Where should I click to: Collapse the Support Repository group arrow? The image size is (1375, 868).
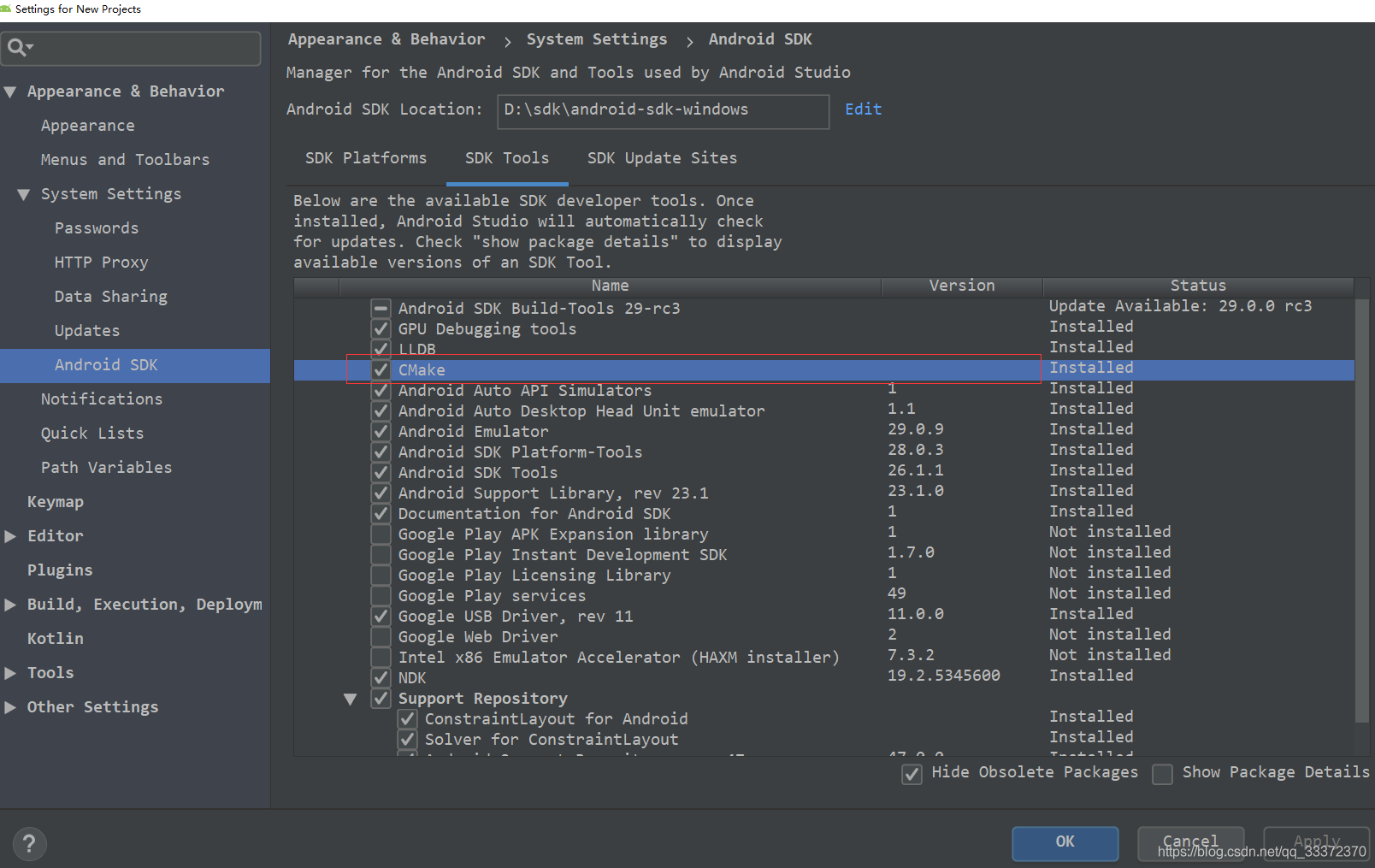pos(350,699)
